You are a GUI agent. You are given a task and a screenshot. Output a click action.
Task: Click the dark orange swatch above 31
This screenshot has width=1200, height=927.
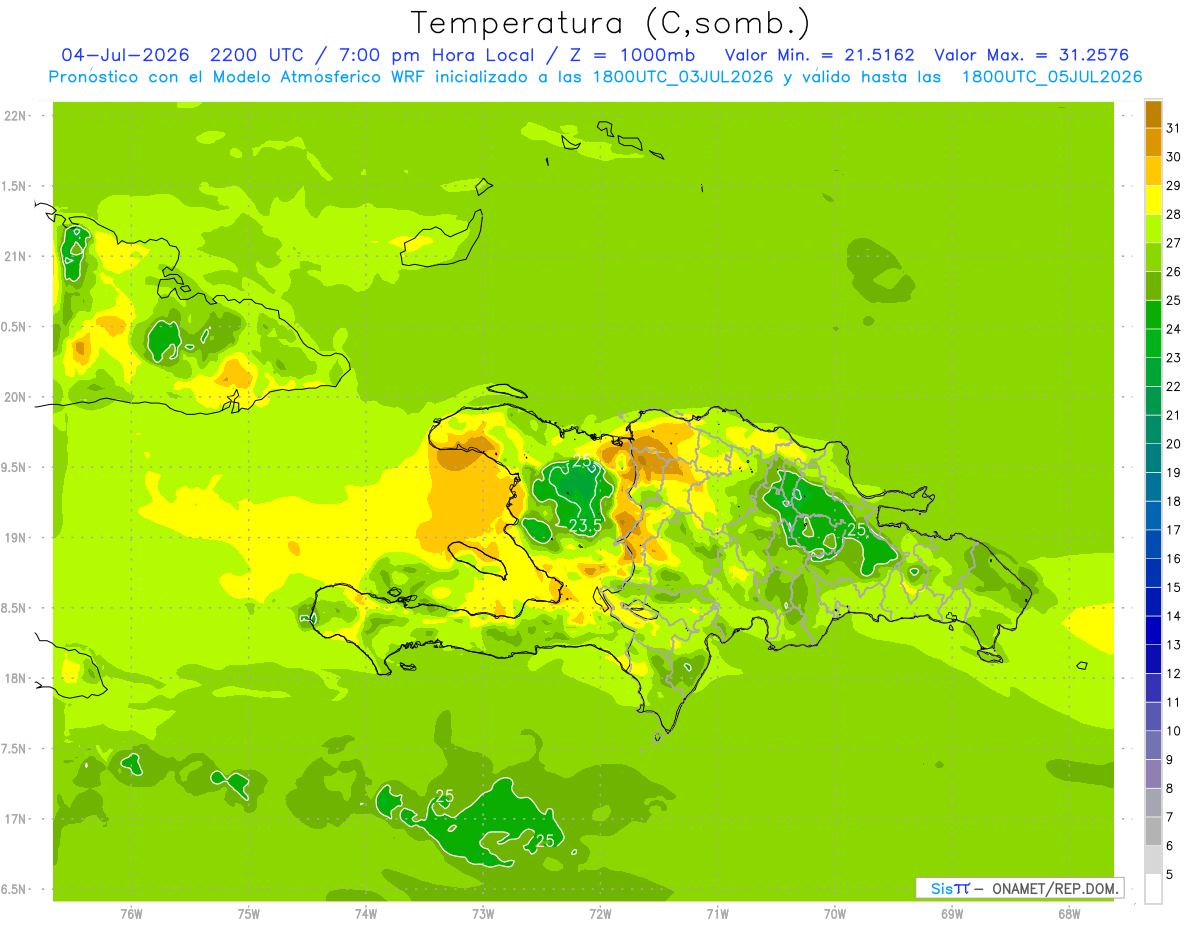pyautogui.click(x=1153, y=113)
